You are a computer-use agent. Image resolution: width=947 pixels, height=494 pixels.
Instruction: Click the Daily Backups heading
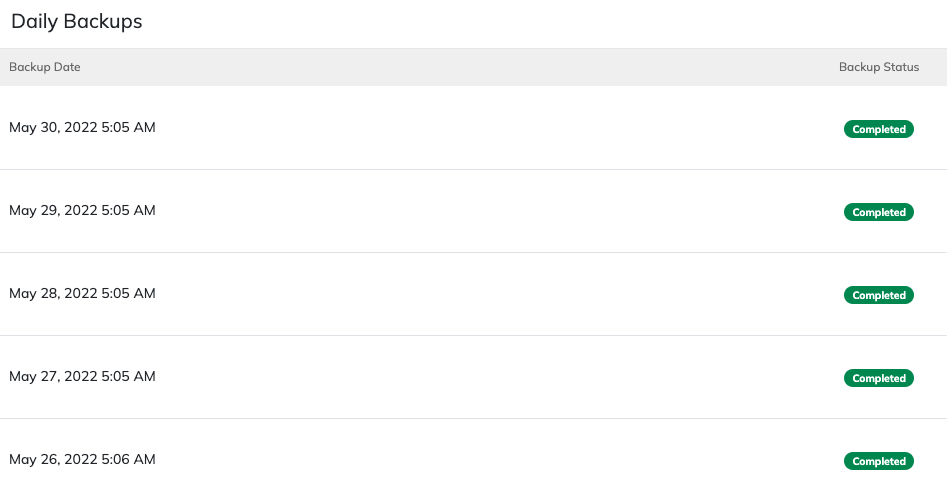click(77, 22)
